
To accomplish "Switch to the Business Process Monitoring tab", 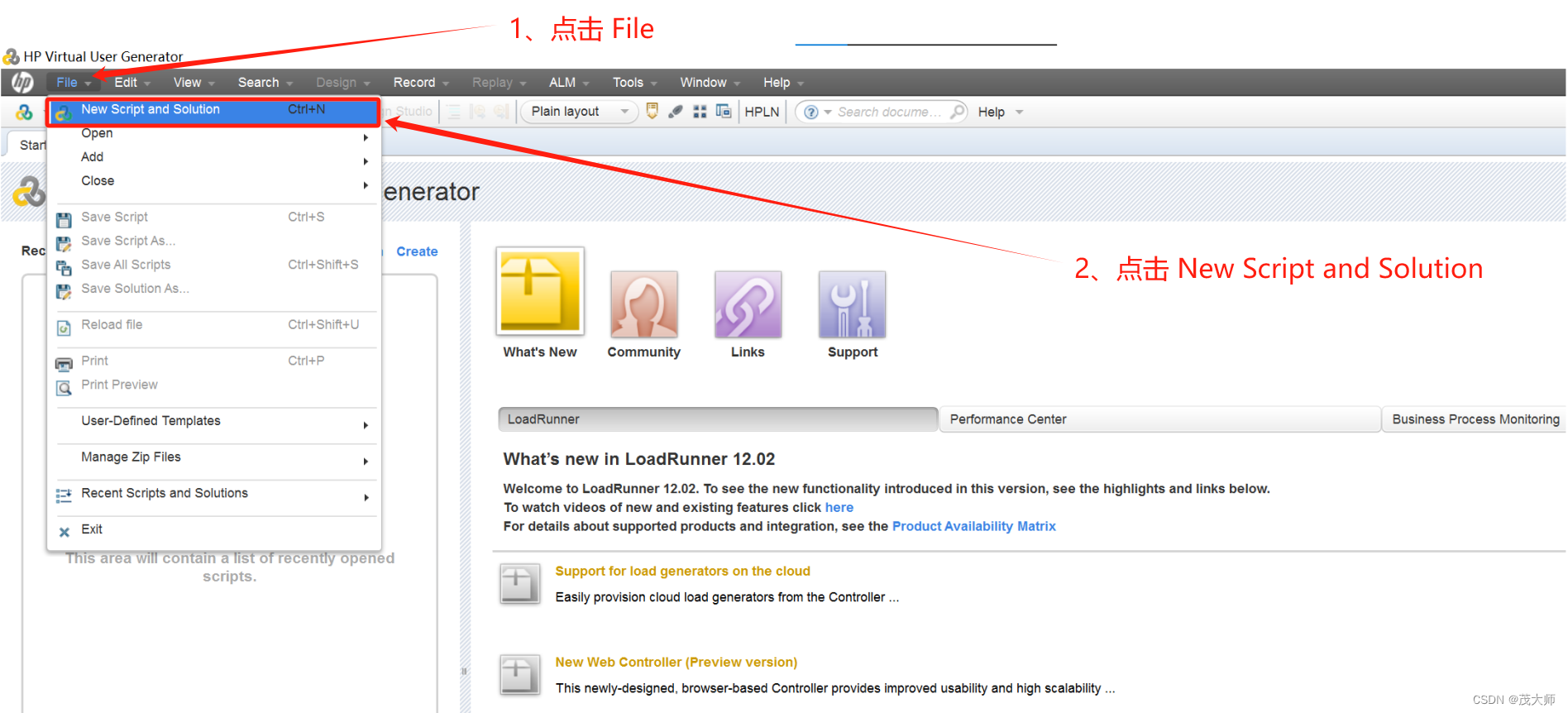I will 1475,419.
